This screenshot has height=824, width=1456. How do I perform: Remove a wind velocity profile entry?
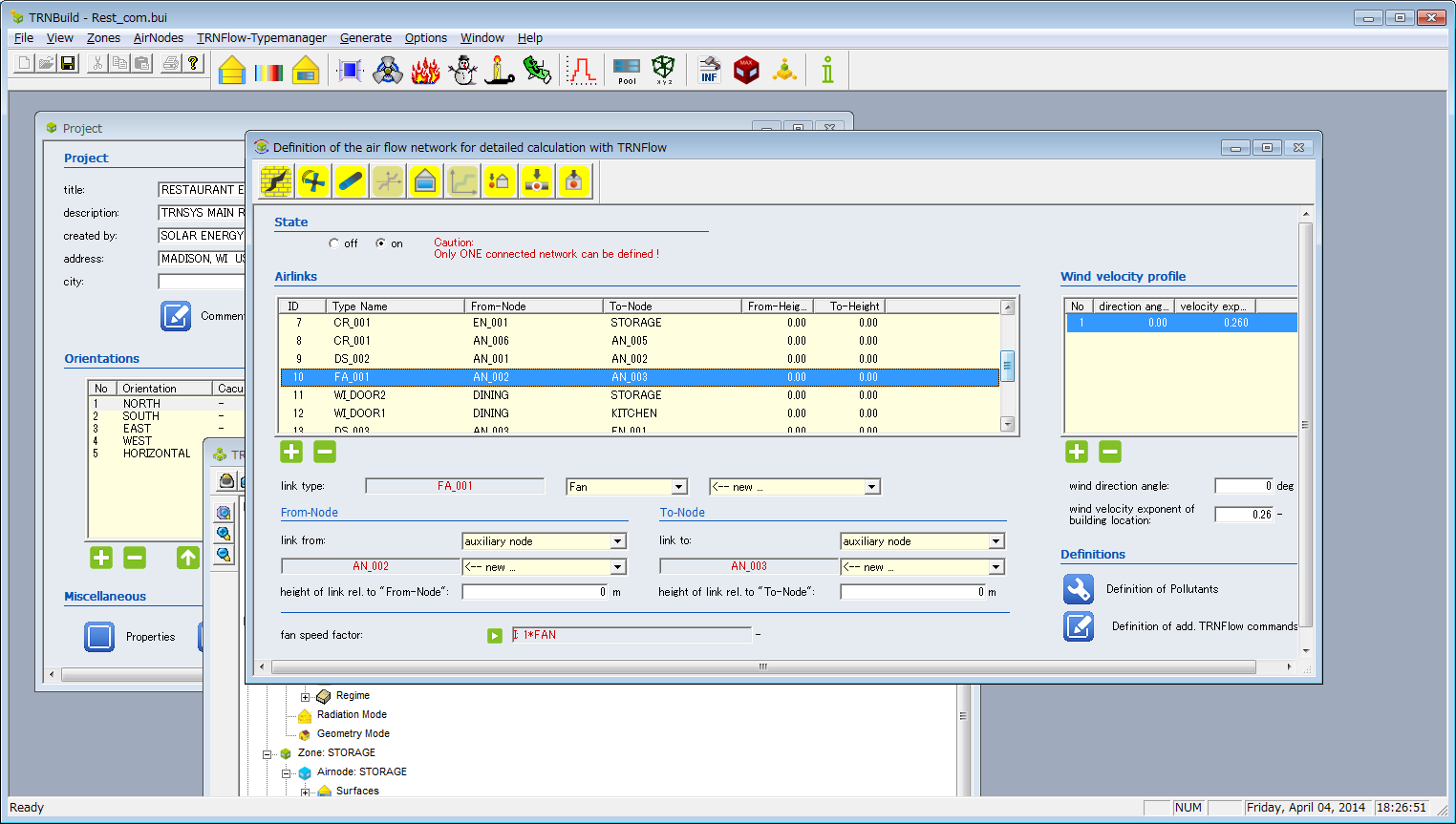[1110, 452]
